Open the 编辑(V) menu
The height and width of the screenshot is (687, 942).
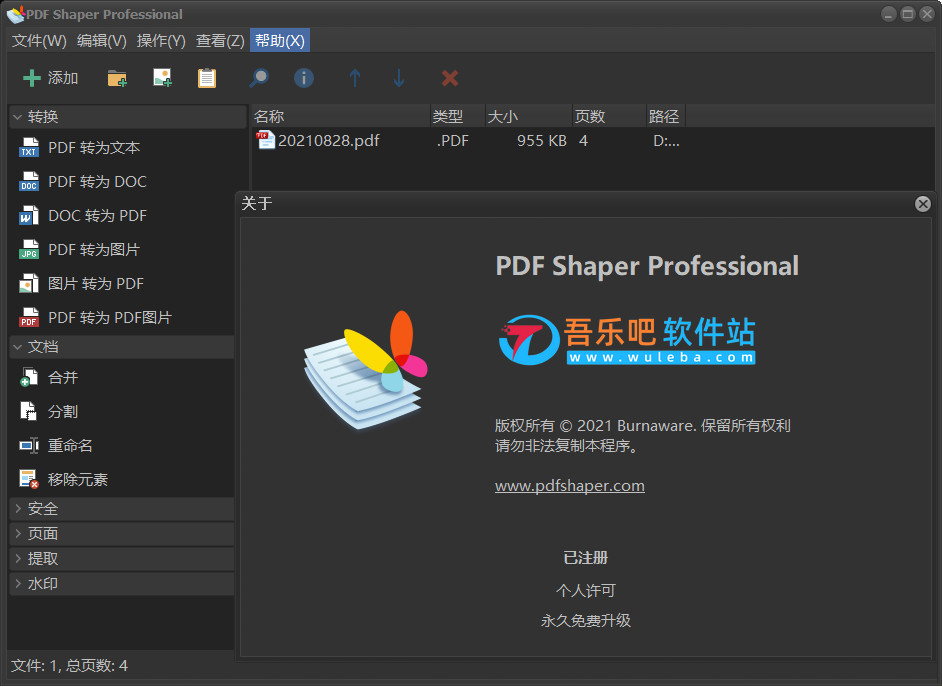coord(102,41)
